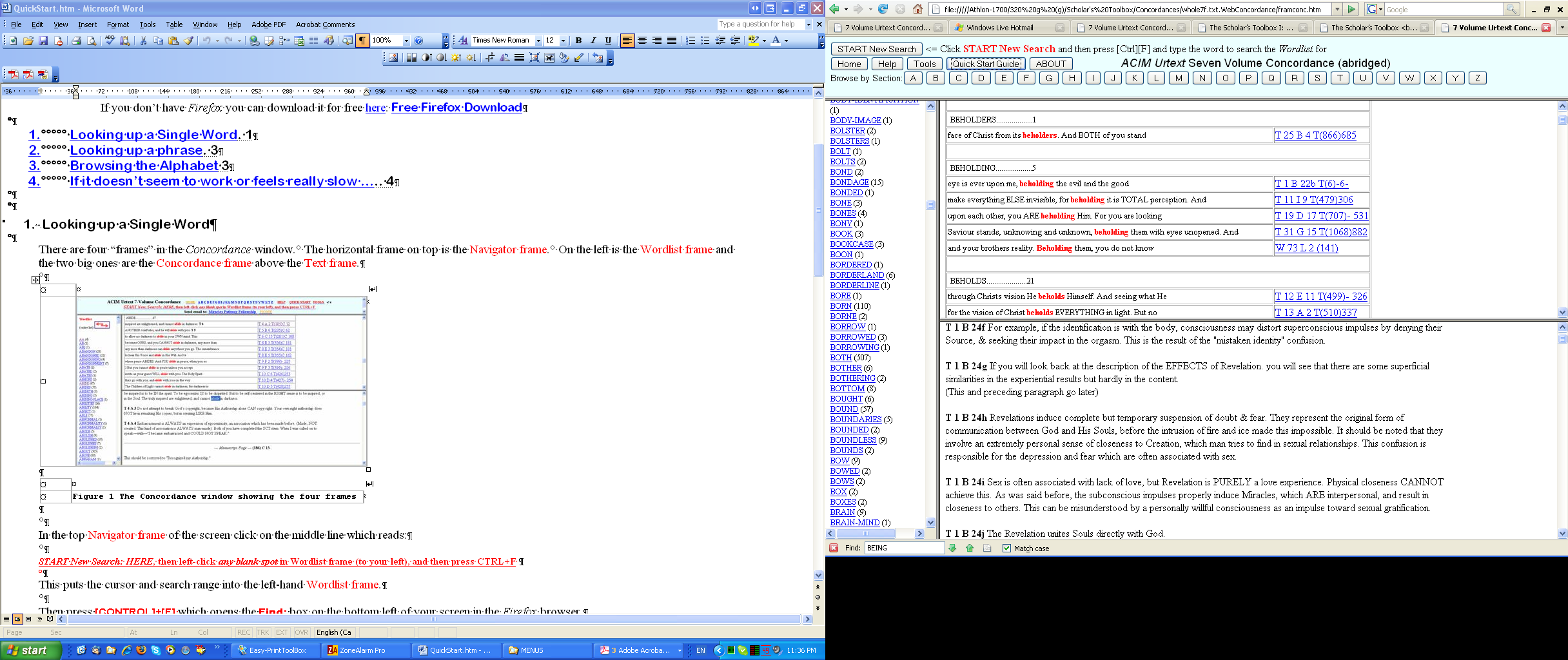Open the Format menu in Word
The width and height of the screenshot is (1568, 660).
[x=118, y=24]
